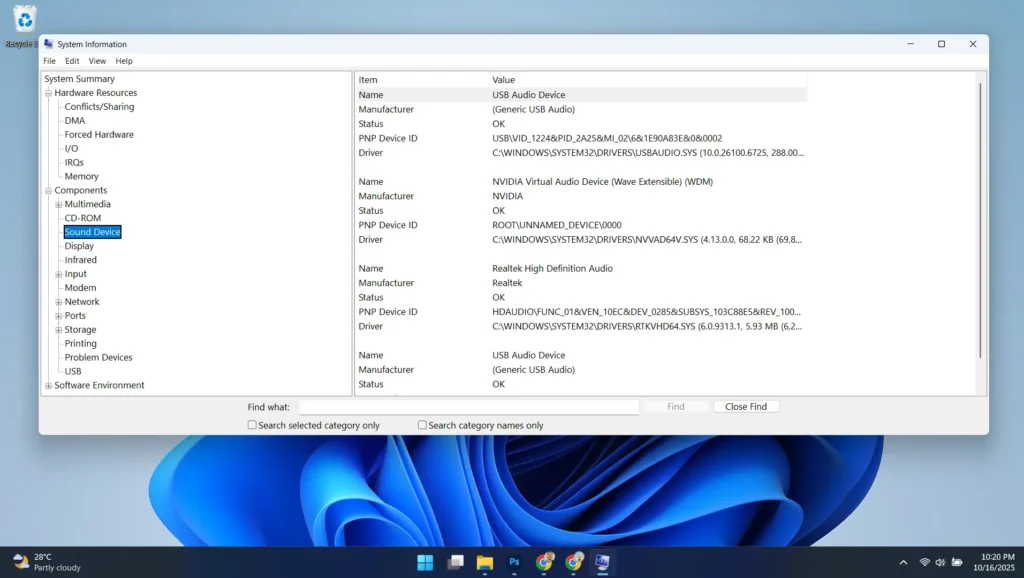Expand the Software Environment node
1024x578 pixels.
pyautogui.click(x=48, y=386)
